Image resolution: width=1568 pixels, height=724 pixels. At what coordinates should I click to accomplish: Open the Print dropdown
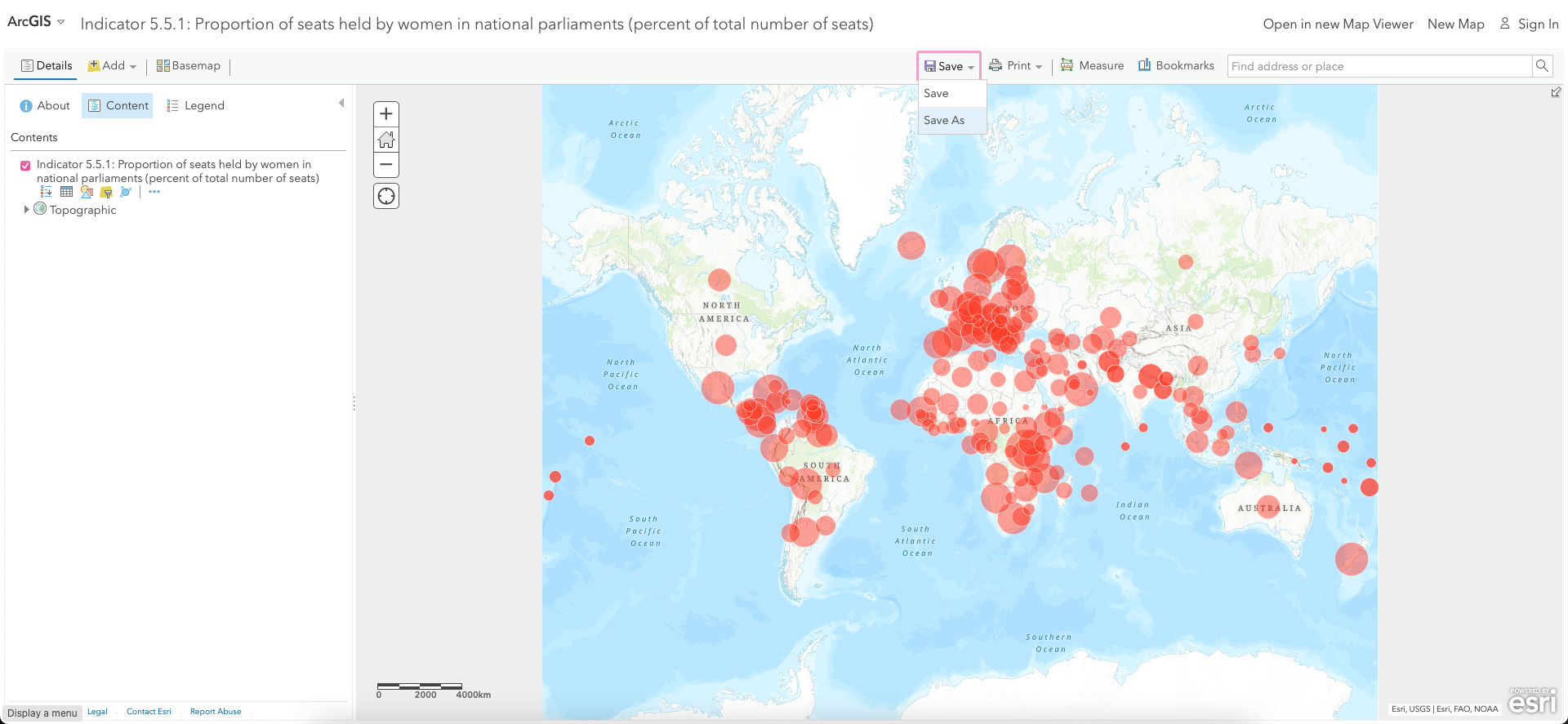tap(1015, 65)
